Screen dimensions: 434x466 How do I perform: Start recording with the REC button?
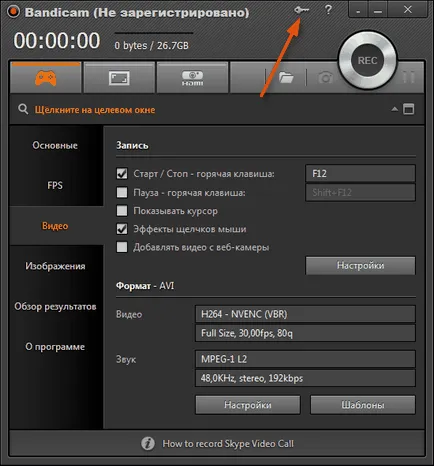(367, 61)
